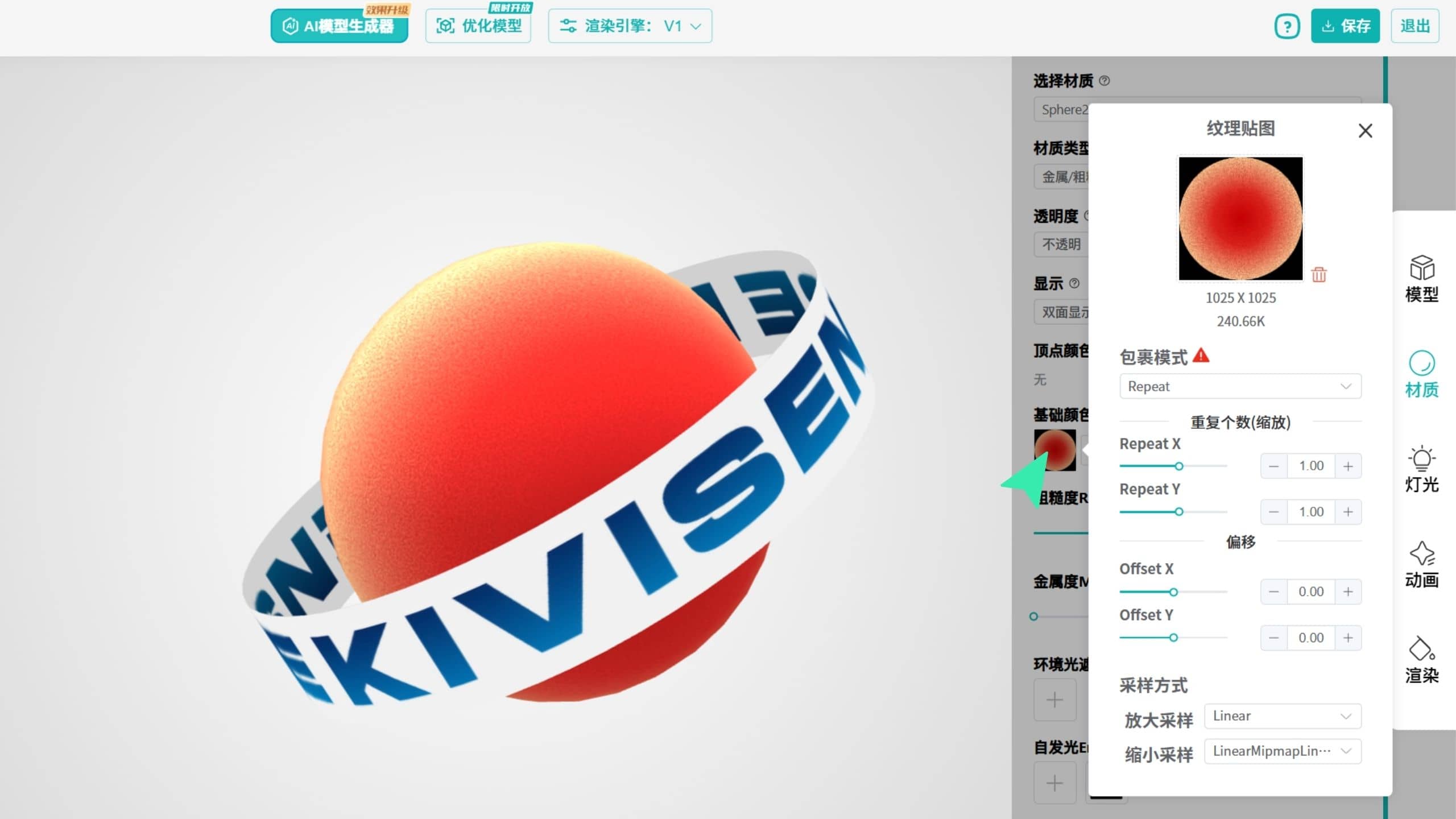Click the Repeat X slider handle

tap(1179, 466)
